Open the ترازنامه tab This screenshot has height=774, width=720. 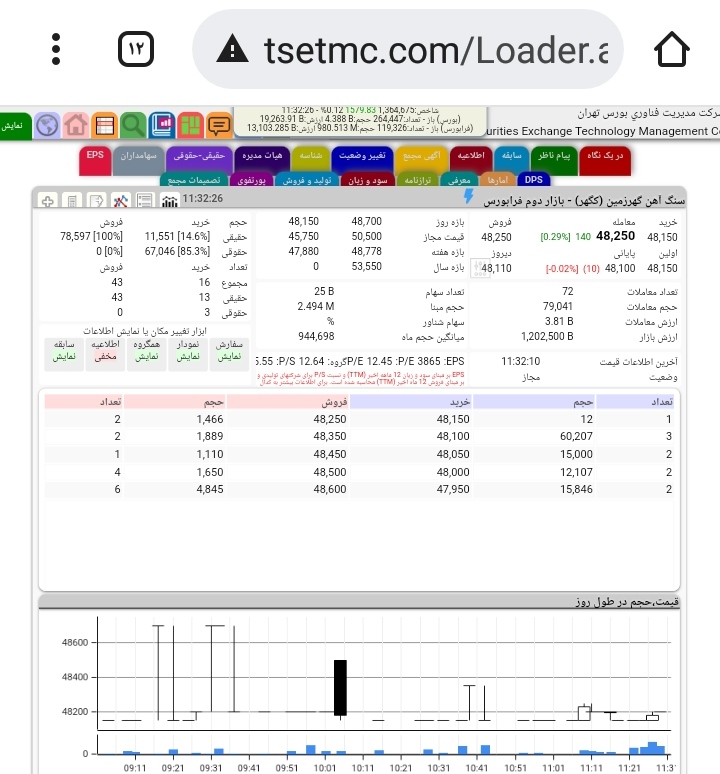point(417,180)
